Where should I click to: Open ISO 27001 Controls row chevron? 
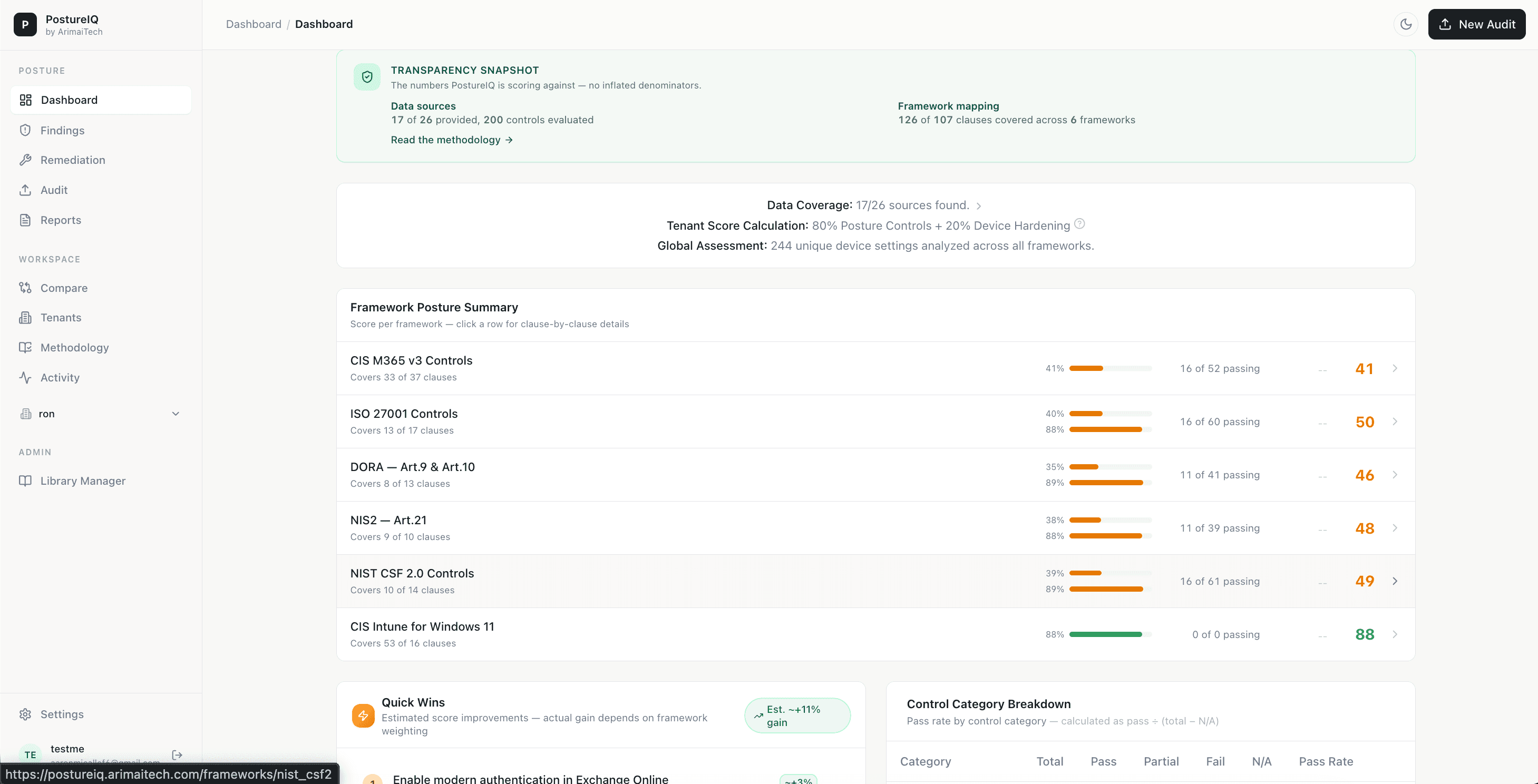click(x=1395, y=421)
